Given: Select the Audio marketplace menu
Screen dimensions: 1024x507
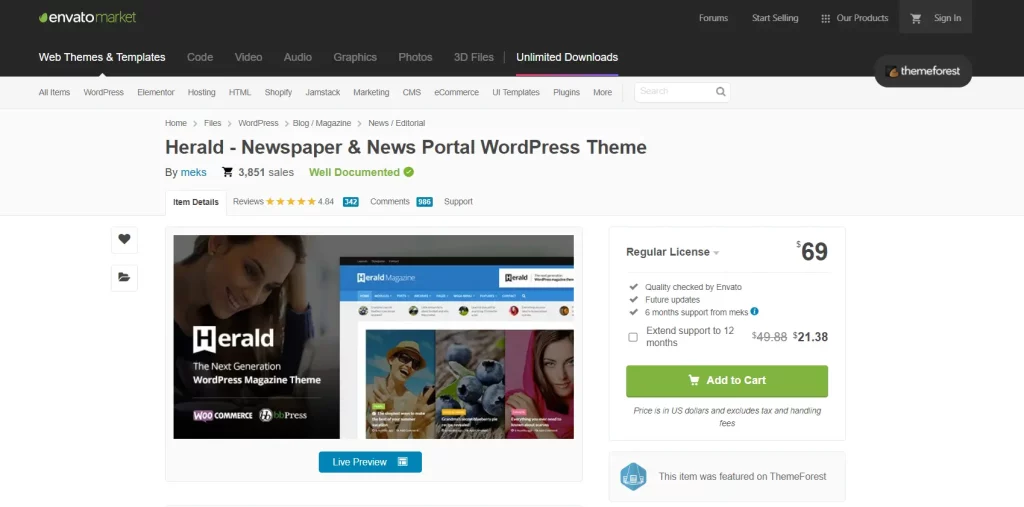Looking at the screenshot, I should coord(298,57).
